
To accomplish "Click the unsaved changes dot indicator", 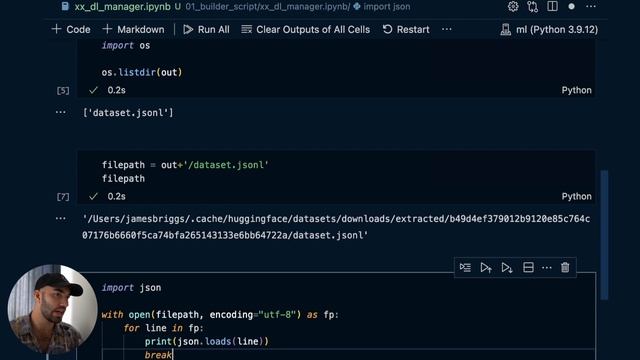I will [571, 7].
